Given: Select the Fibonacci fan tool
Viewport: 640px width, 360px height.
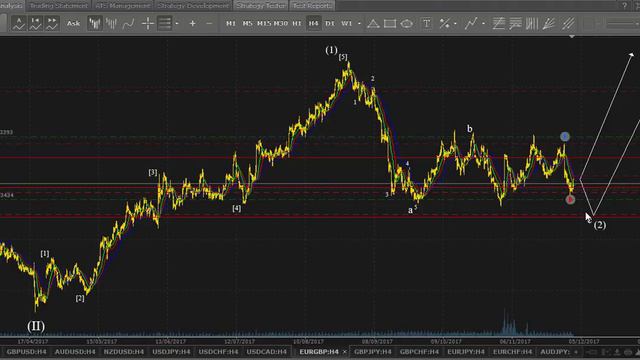Looking at the screenshot, I should click(549, 24).
